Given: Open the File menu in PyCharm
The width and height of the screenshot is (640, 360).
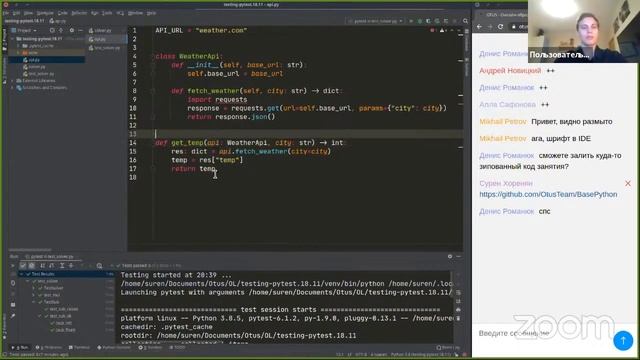Looking at the screenshot, I should click(6, 13).
